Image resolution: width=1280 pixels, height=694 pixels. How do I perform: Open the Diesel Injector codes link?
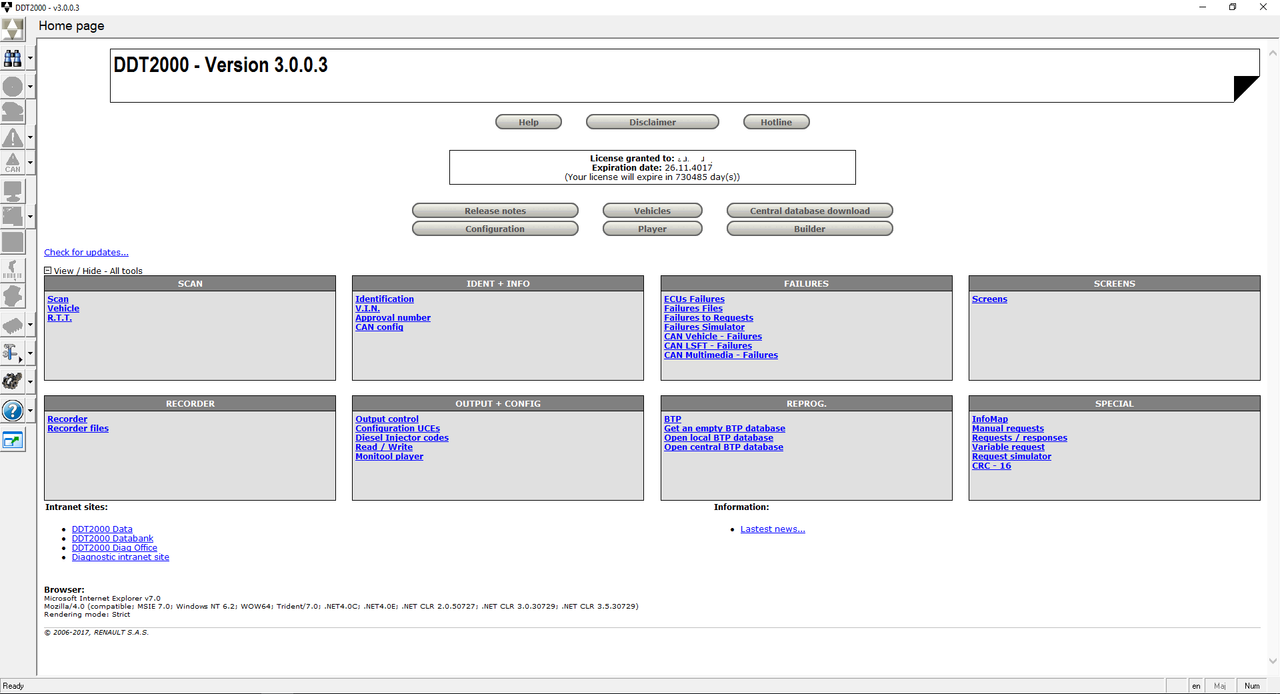(402, 438)
